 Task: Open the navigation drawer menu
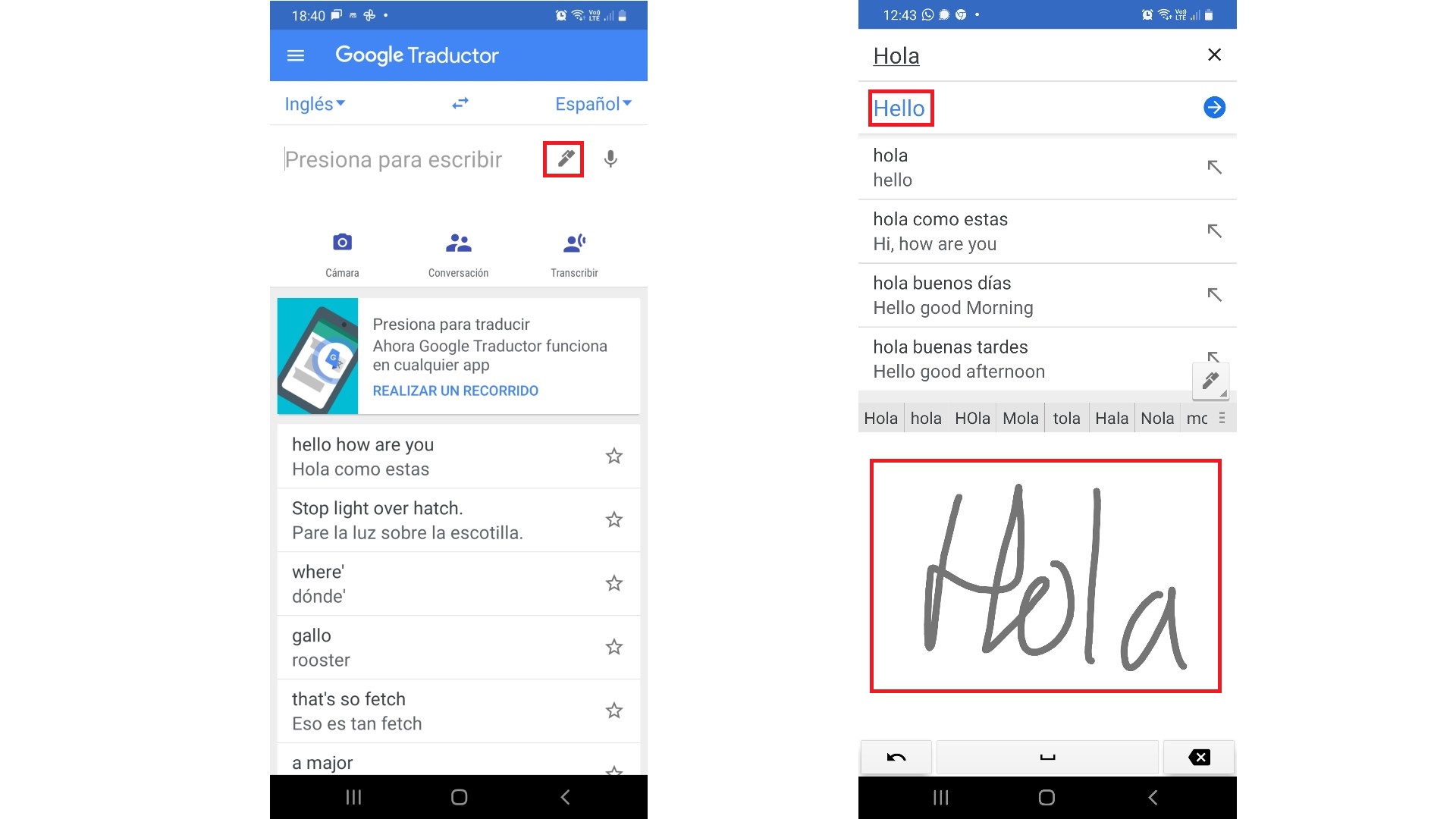click(296, 55)
